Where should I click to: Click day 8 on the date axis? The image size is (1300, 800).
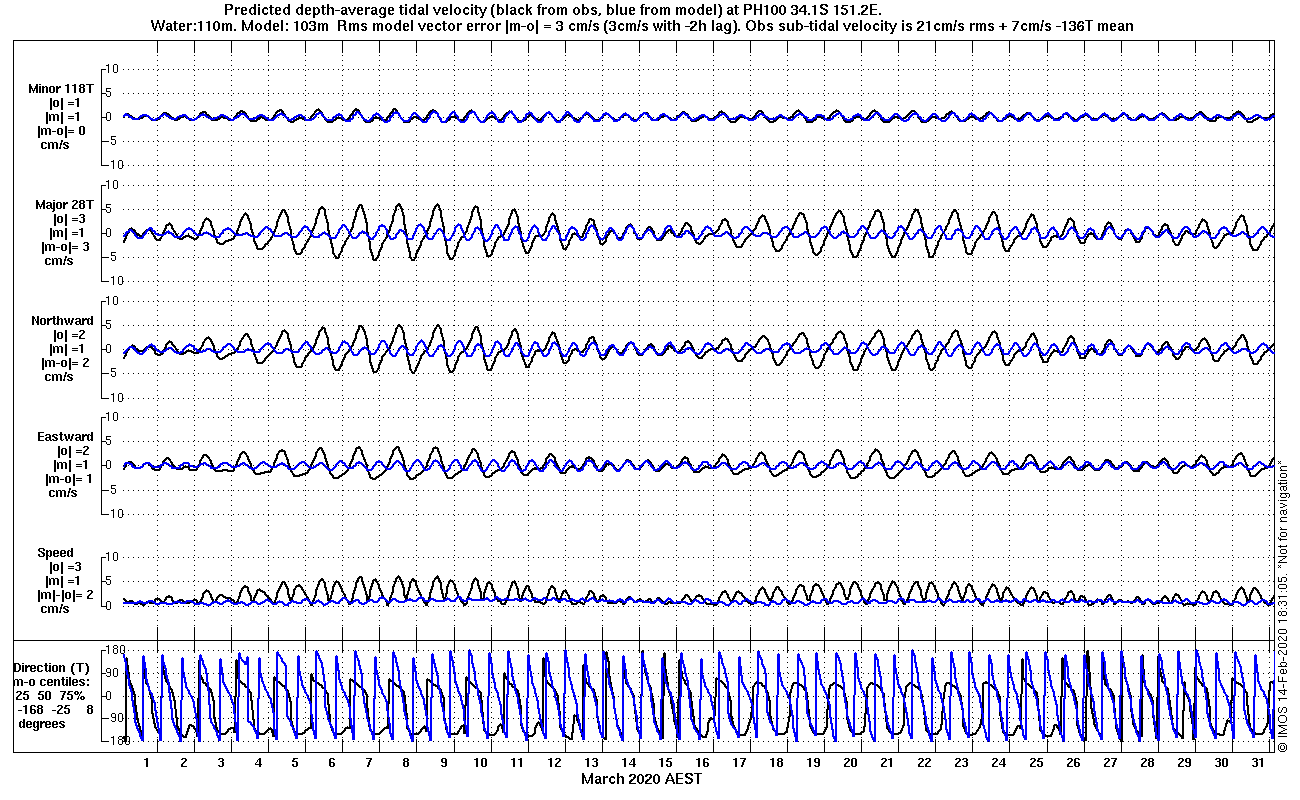(405, 762)
